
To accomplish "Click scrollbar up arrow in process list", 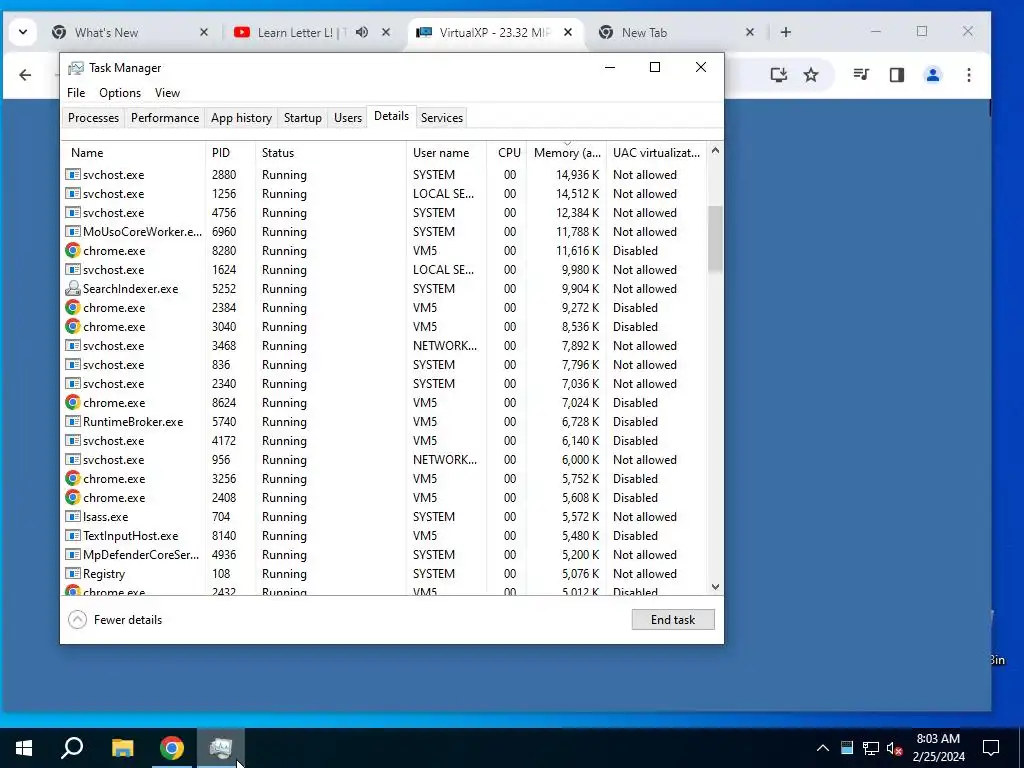I will (715, 151).
